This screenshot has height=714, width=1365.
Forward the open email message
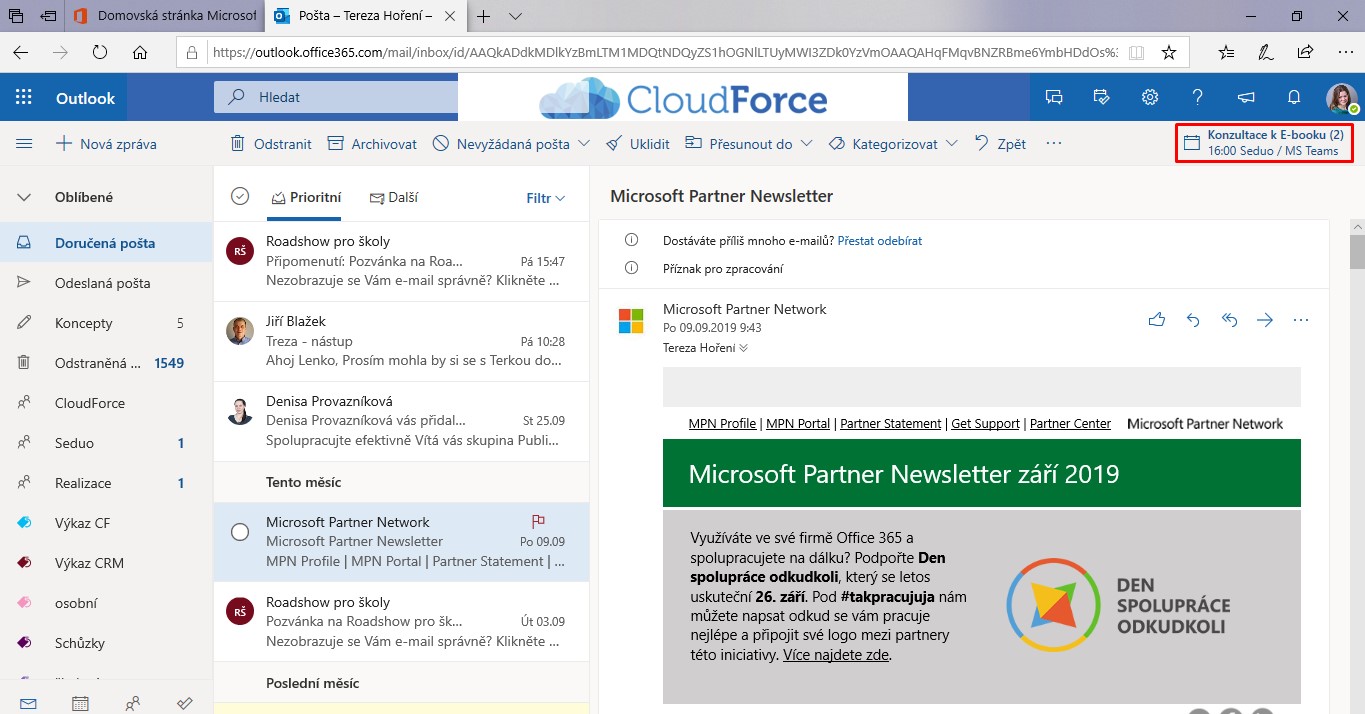[1265, 320]
